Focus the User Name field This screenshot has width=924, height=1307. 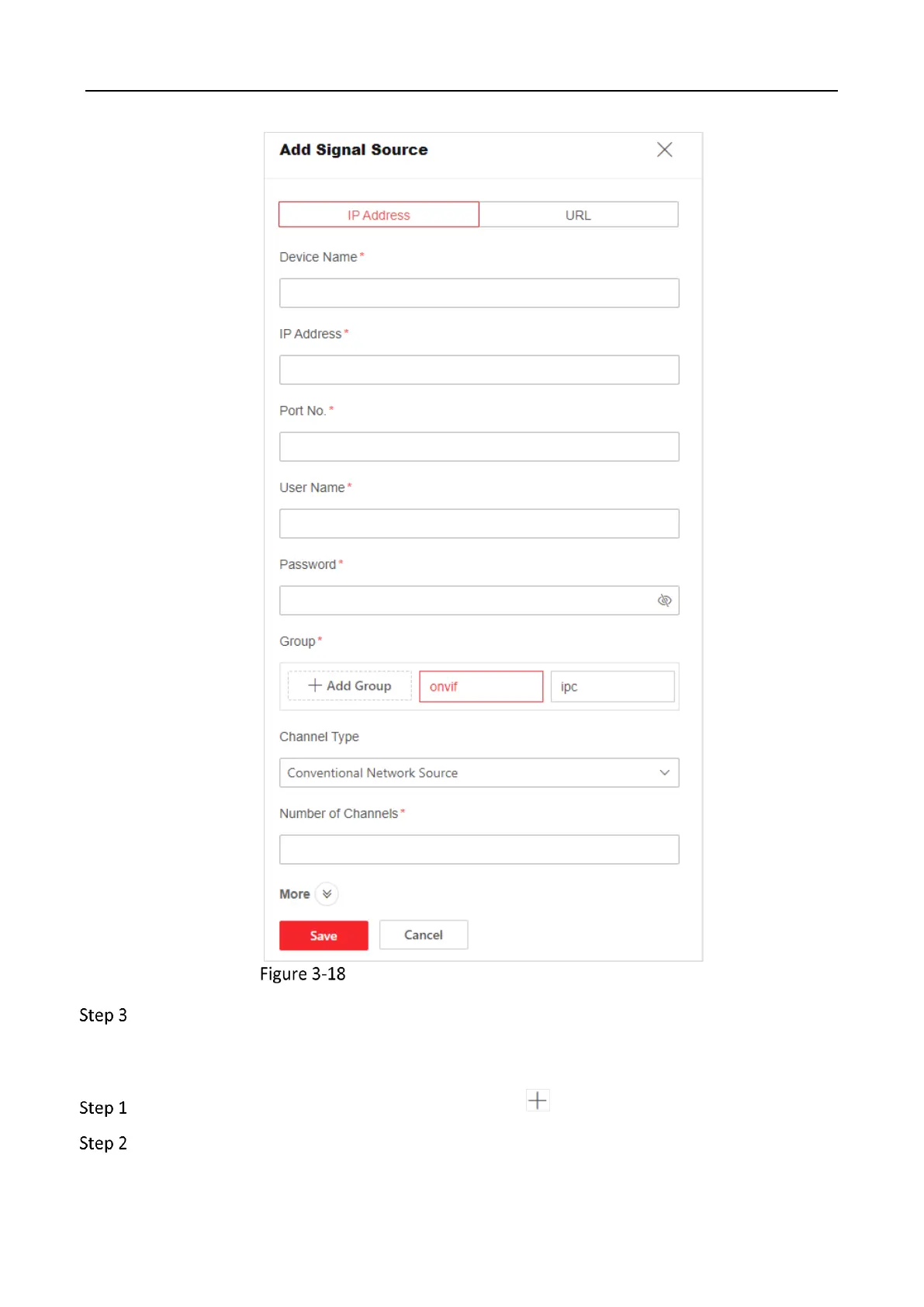pyautogui.click(x=479, y=523)
